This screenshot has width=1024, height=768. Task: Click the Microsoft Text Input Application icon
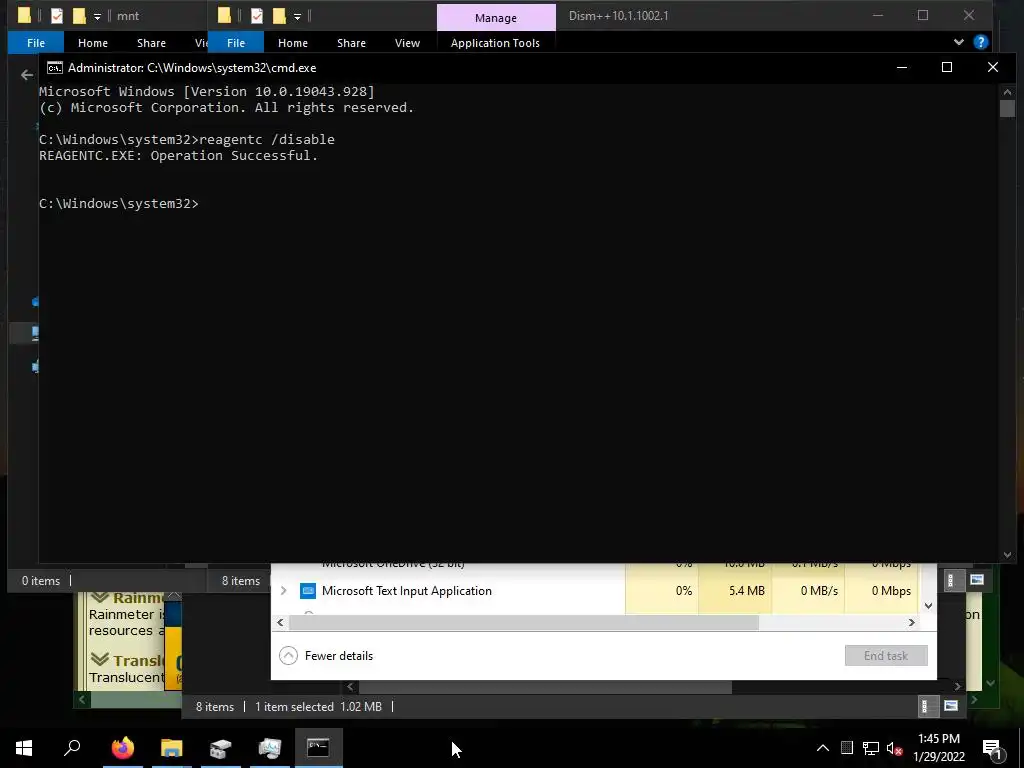tap(308, 591)
